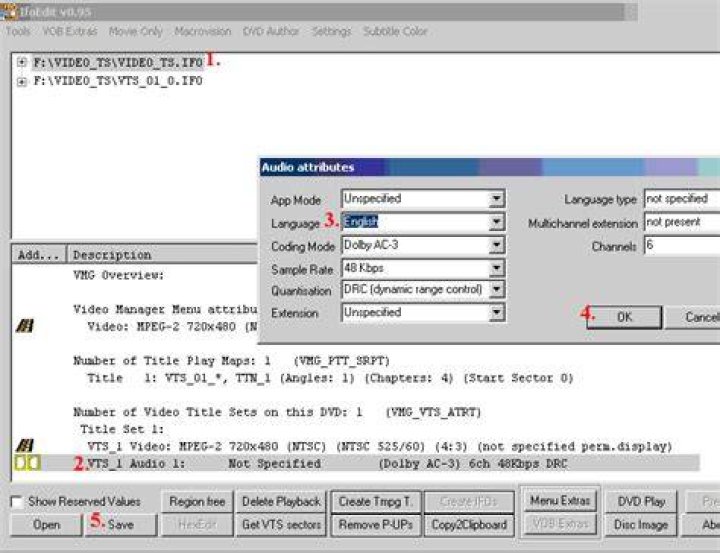Open the Movie Only menu

(x=135, y=32)
